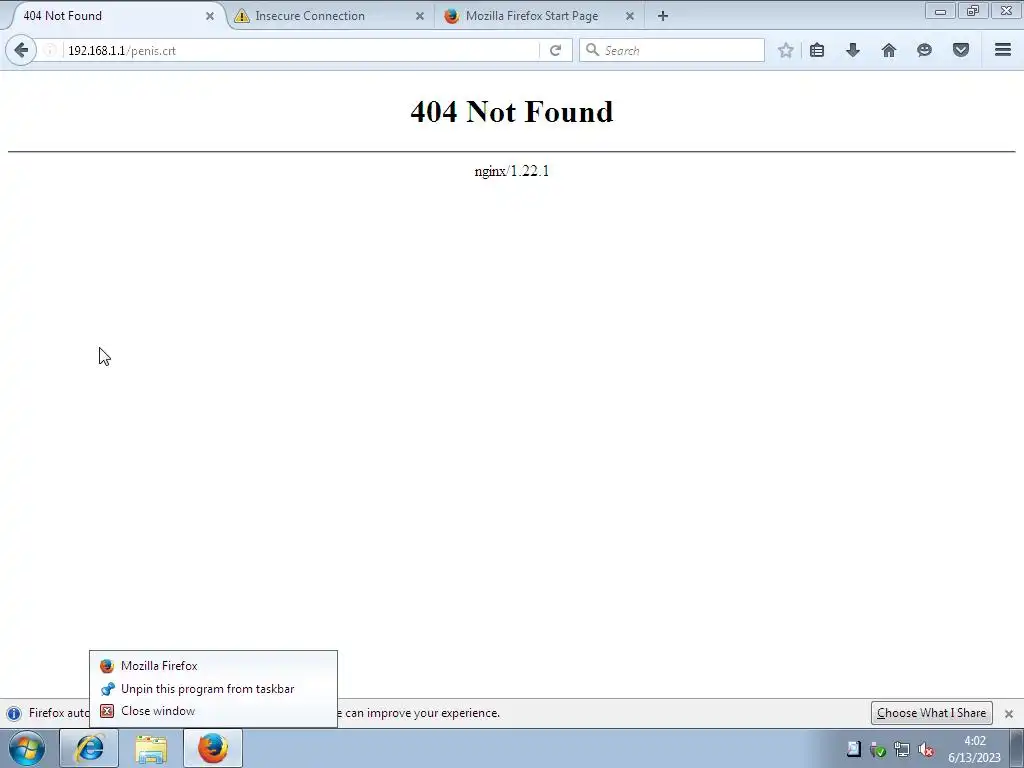Image resolution: width=1024 pixels, height=768 pixels.
Task: Click the Show desktop strip
Action: (1017, 748)
